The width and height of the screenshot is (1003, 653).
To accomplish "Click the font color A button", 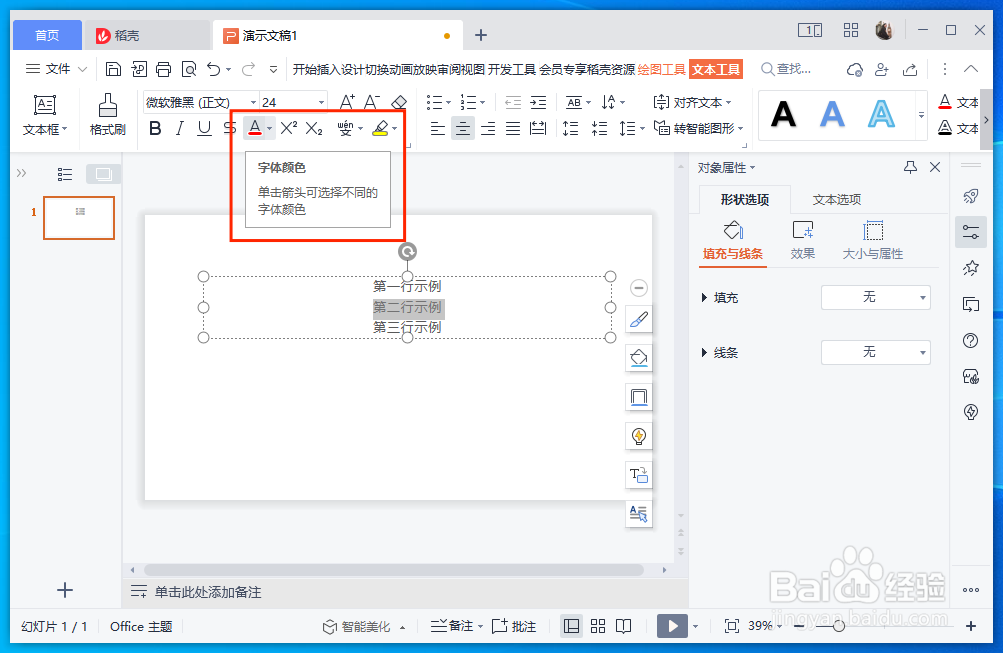I will tap(255, 128).
